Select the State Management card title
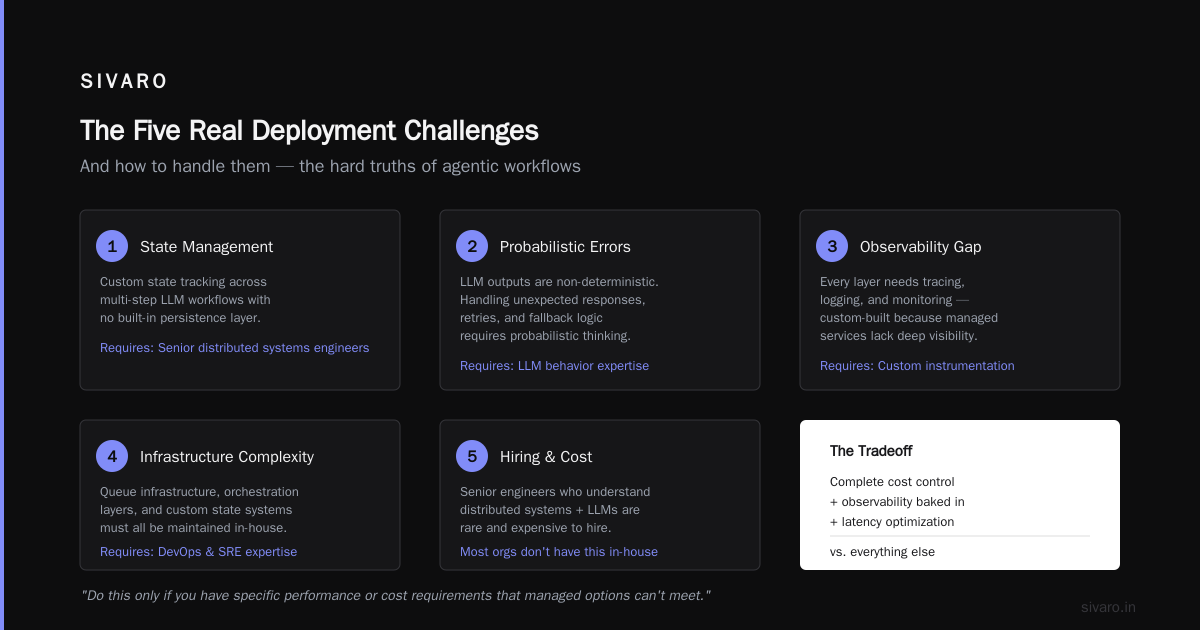 206,247
